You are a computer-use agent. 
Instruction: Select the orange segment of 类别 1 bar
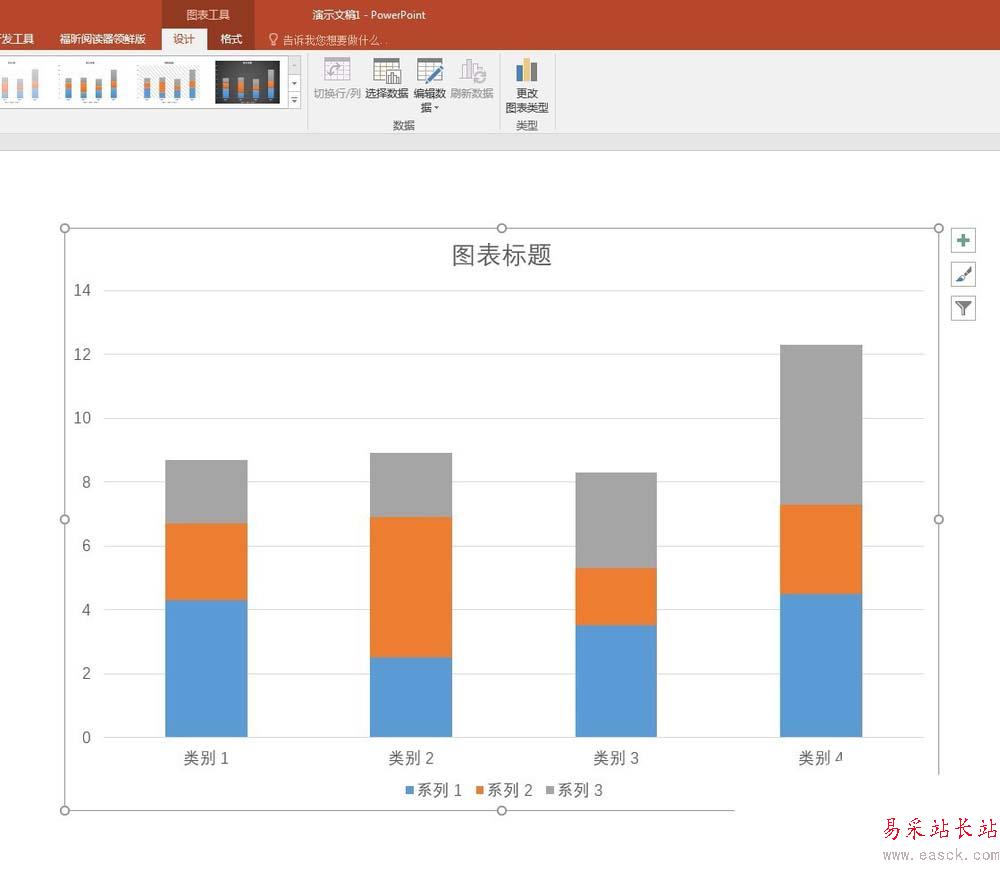pyautogui.click(x=206, y=562)
